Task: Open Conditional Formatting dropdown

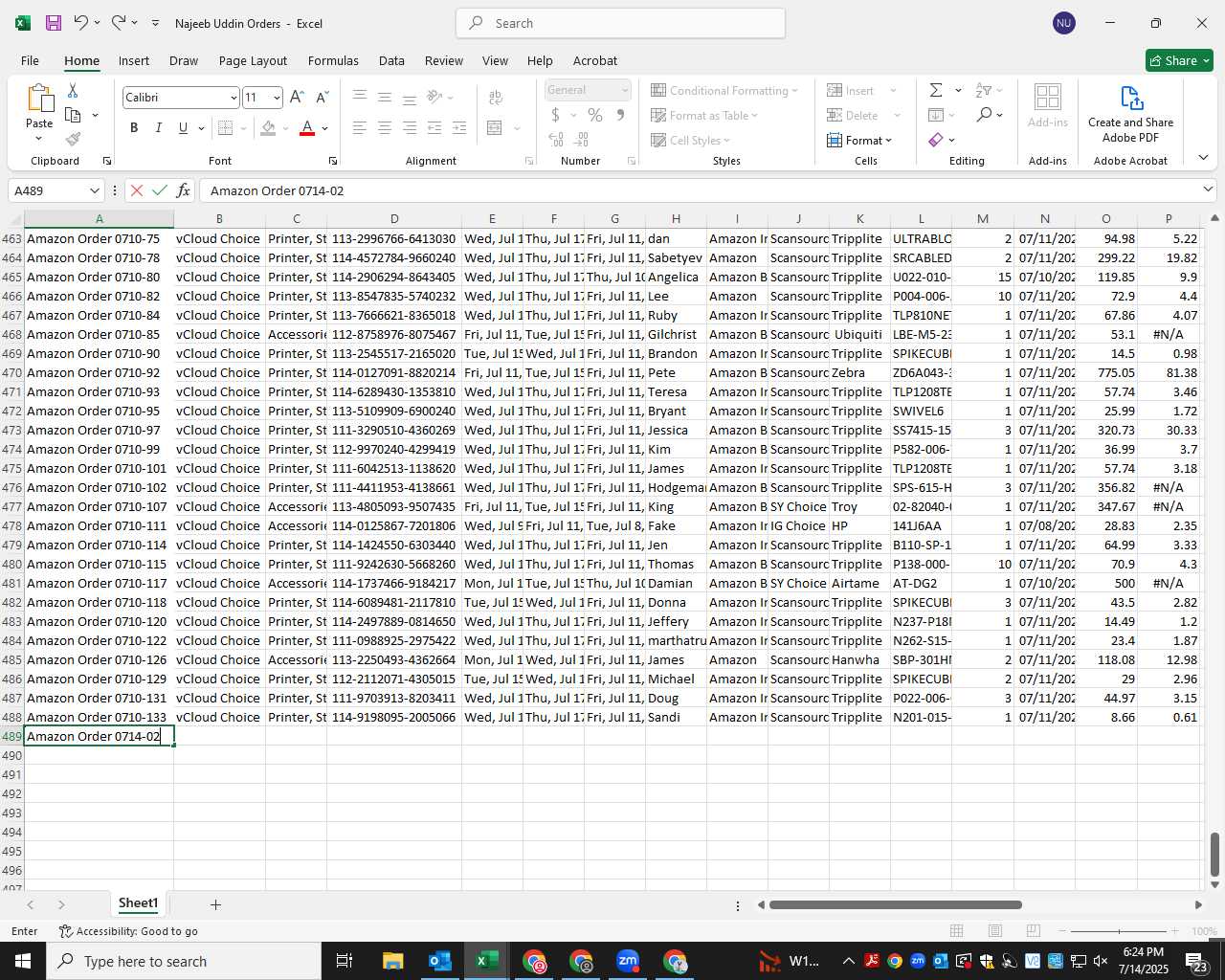Action: [724, 90]
